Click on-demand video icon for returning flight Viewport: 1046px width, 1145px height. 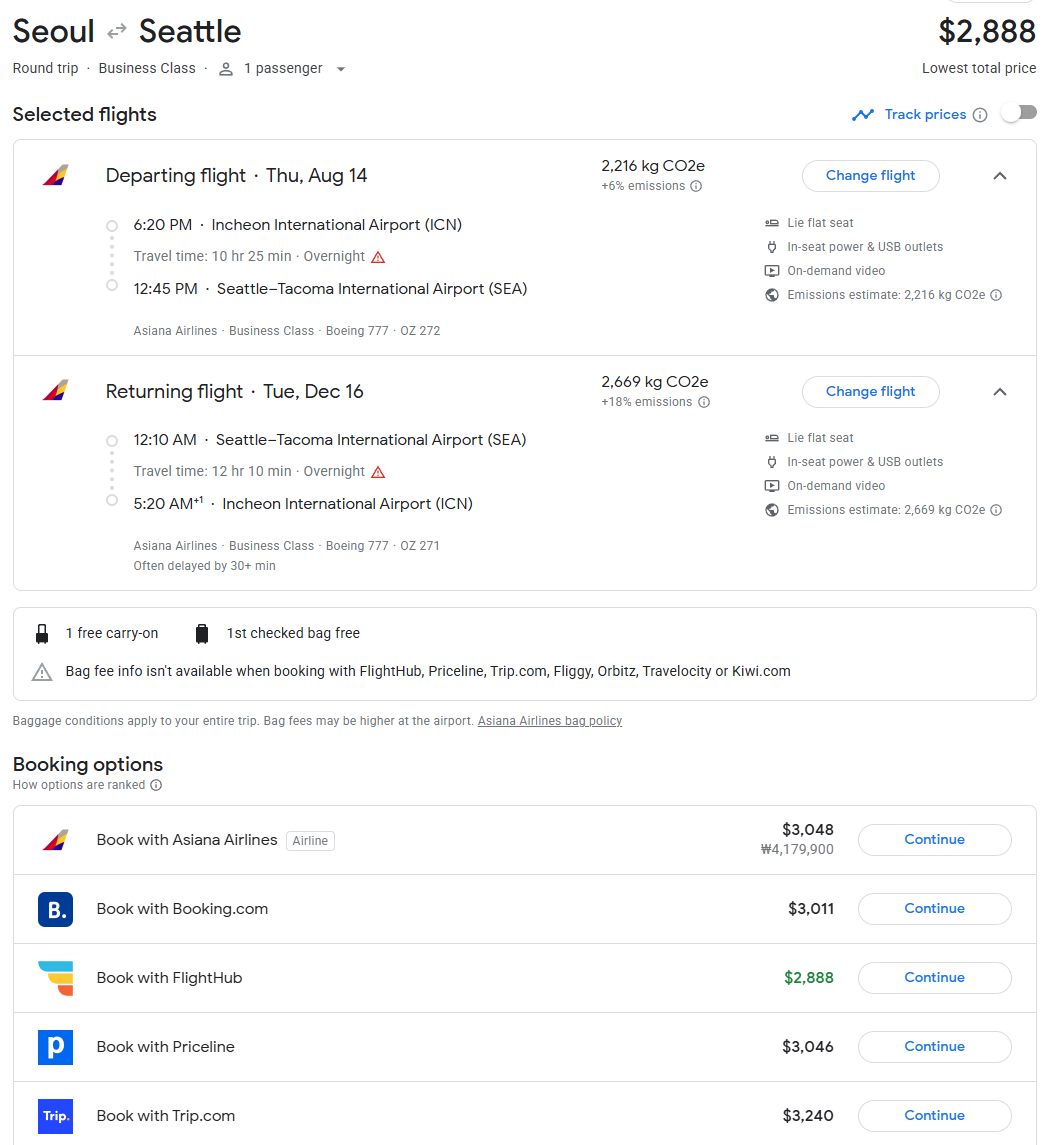pos(771,486)
